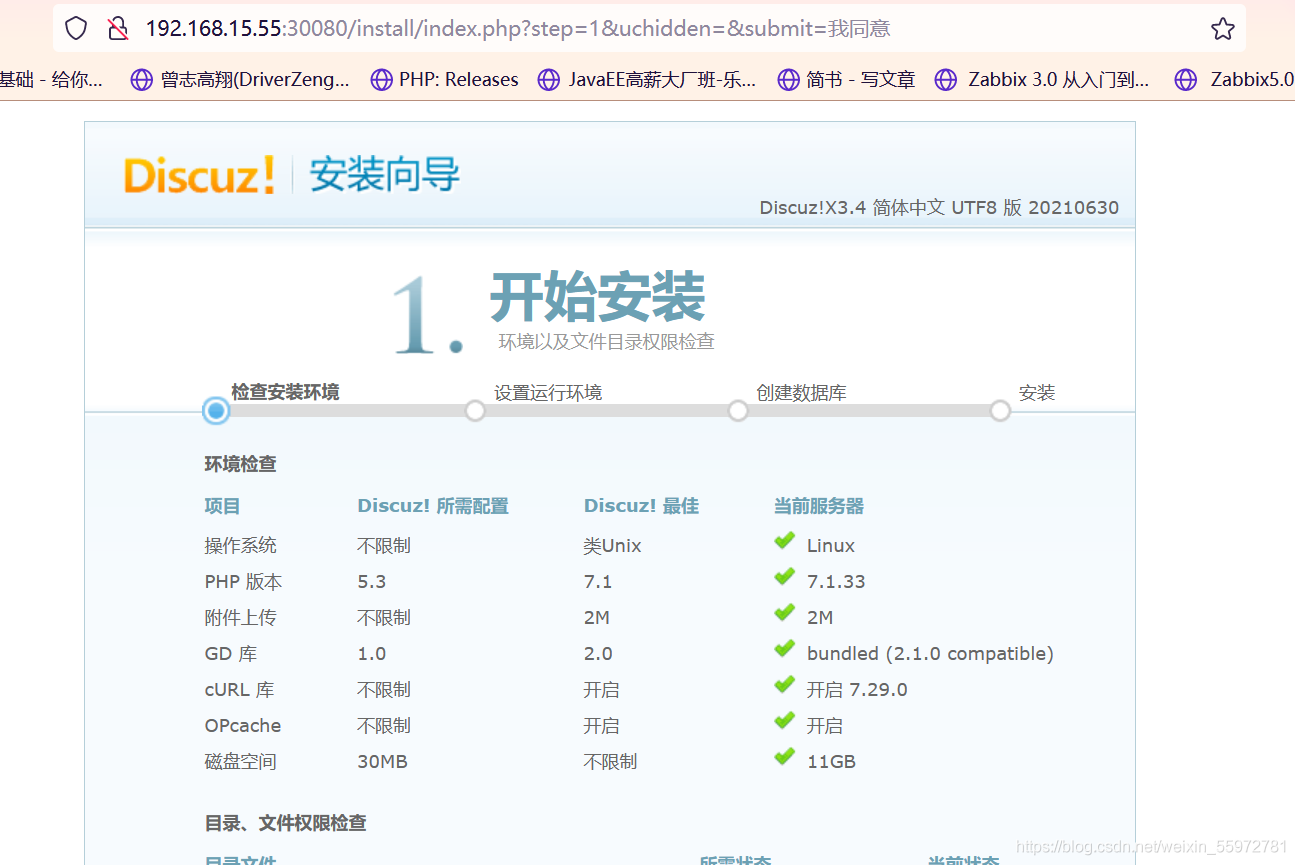The height and width of the screenshot is (865, 1295).
Task: Click the green check next to bundled GD
Action: 784,649
